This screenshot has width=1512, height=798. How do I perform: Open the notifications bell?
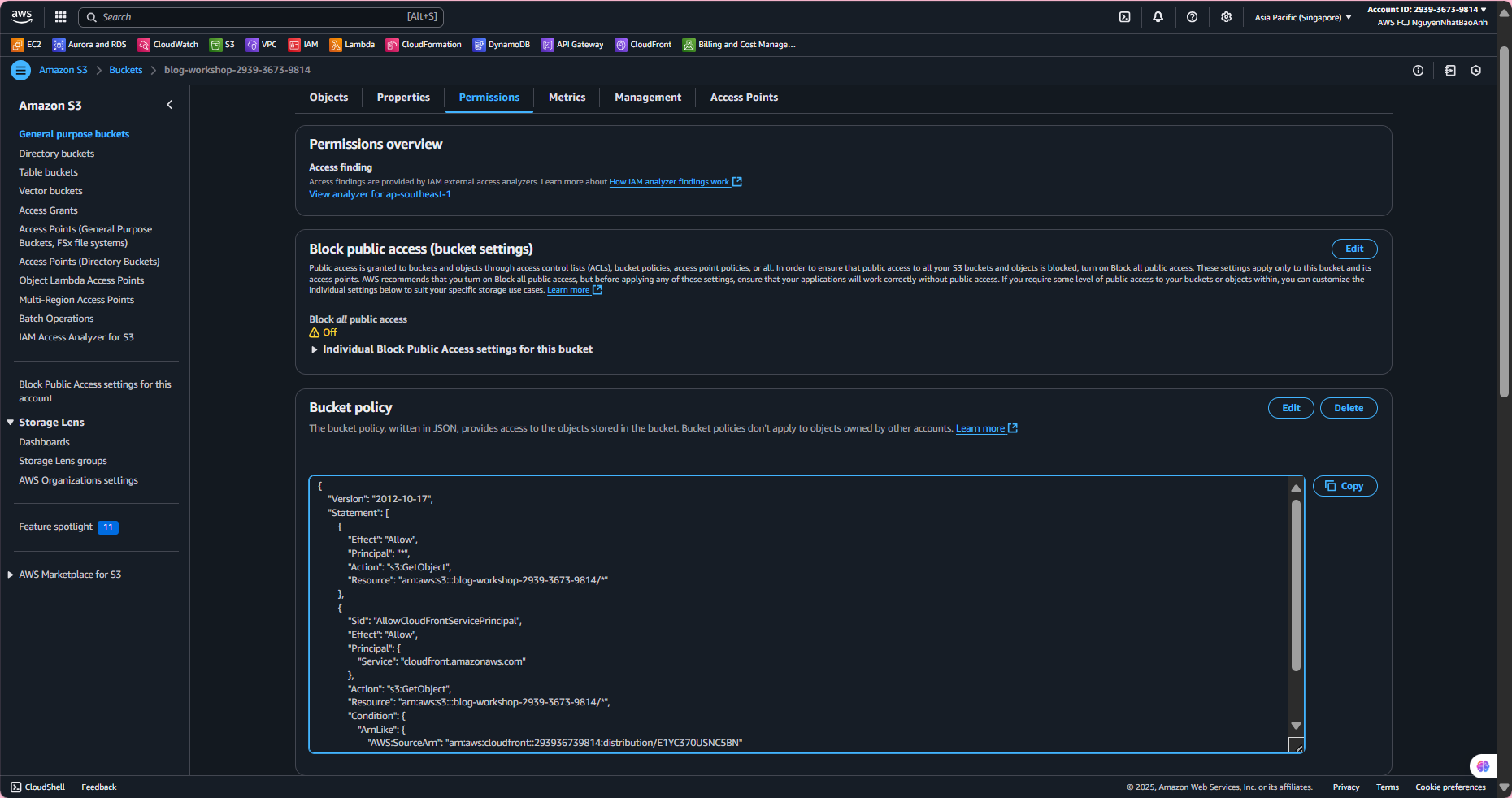point(1158,17)
